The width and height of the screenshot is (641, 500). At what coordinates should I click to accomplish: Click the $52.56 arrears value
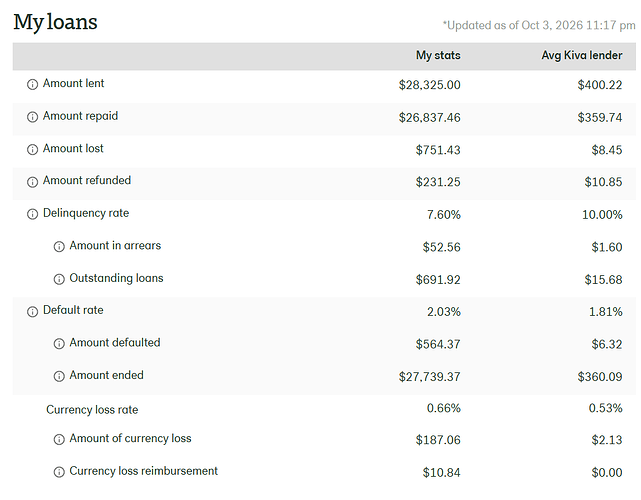click(x=442, y=247)
